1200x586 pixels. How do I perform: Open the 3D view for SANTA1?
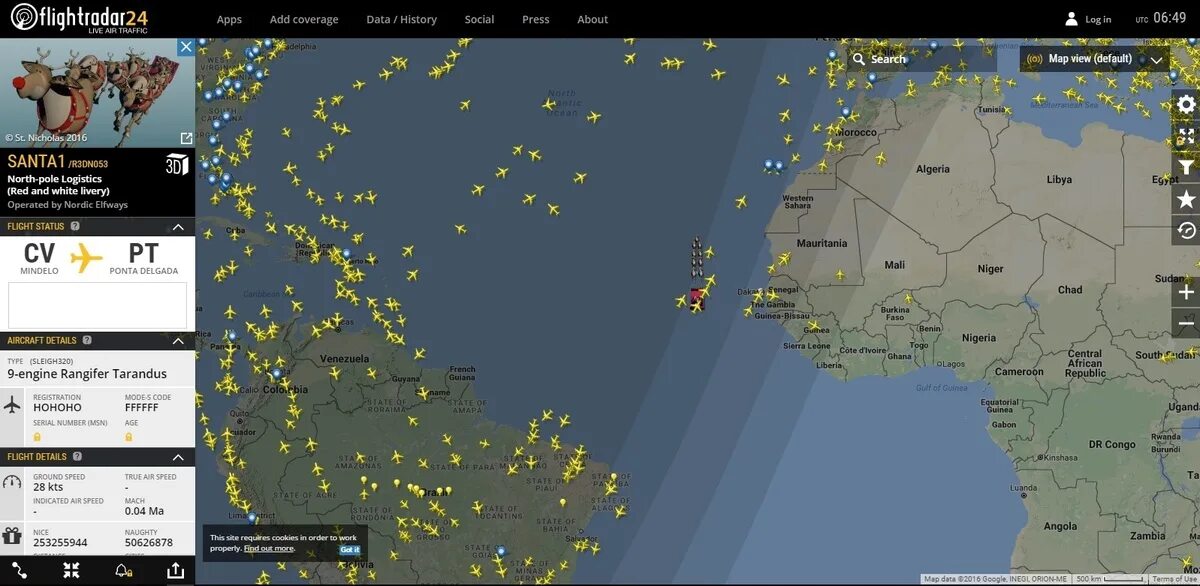pyautogui.click(x=176, y=165)
